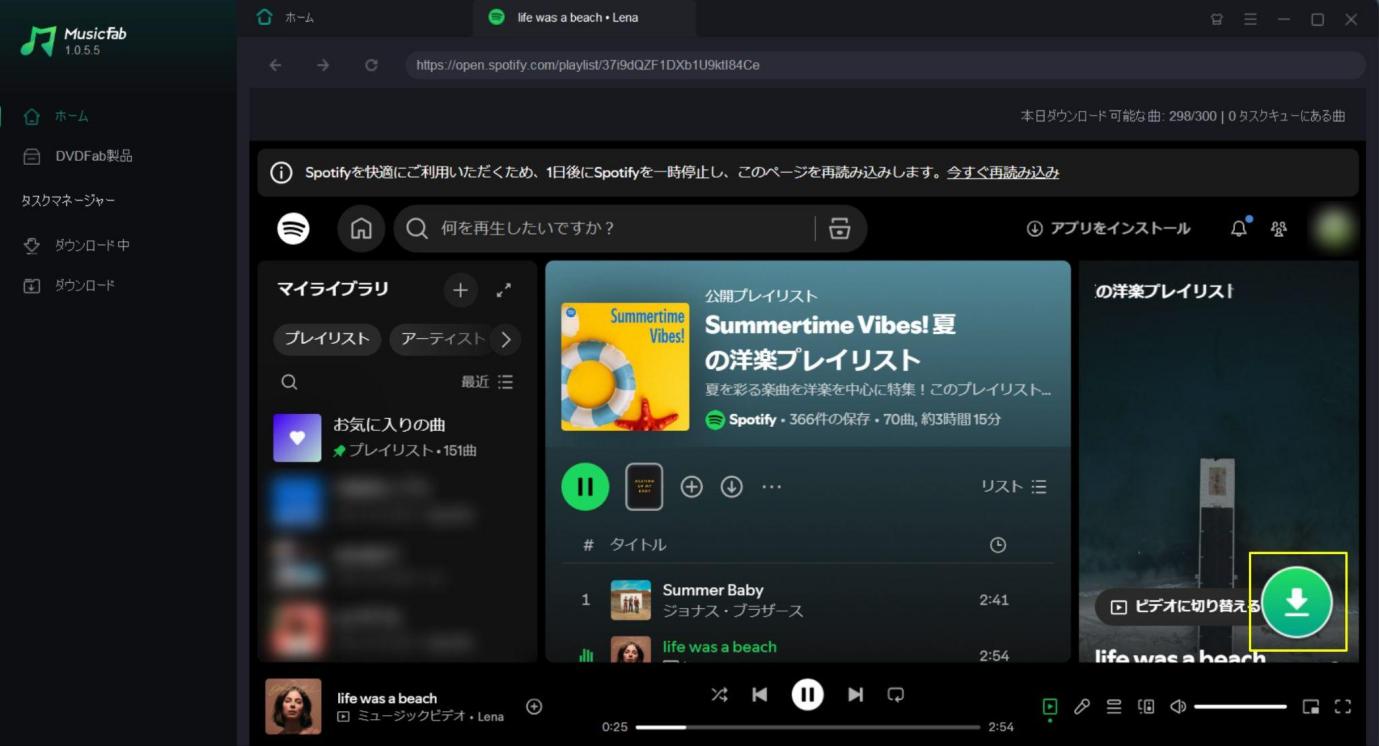
Task: Open the browse icon in search bar
Action: click(839, 229)
